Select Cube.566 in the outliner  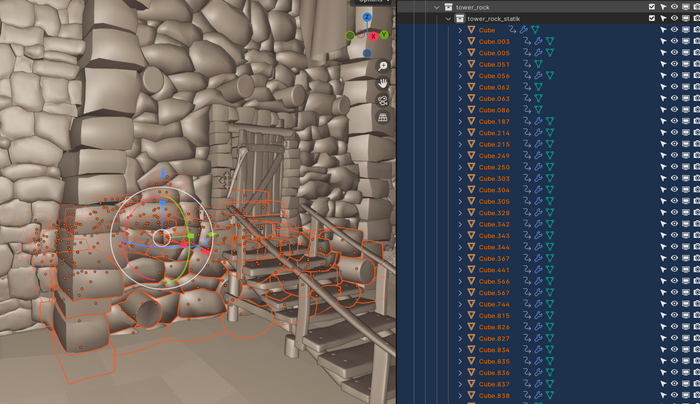(494, 282)
